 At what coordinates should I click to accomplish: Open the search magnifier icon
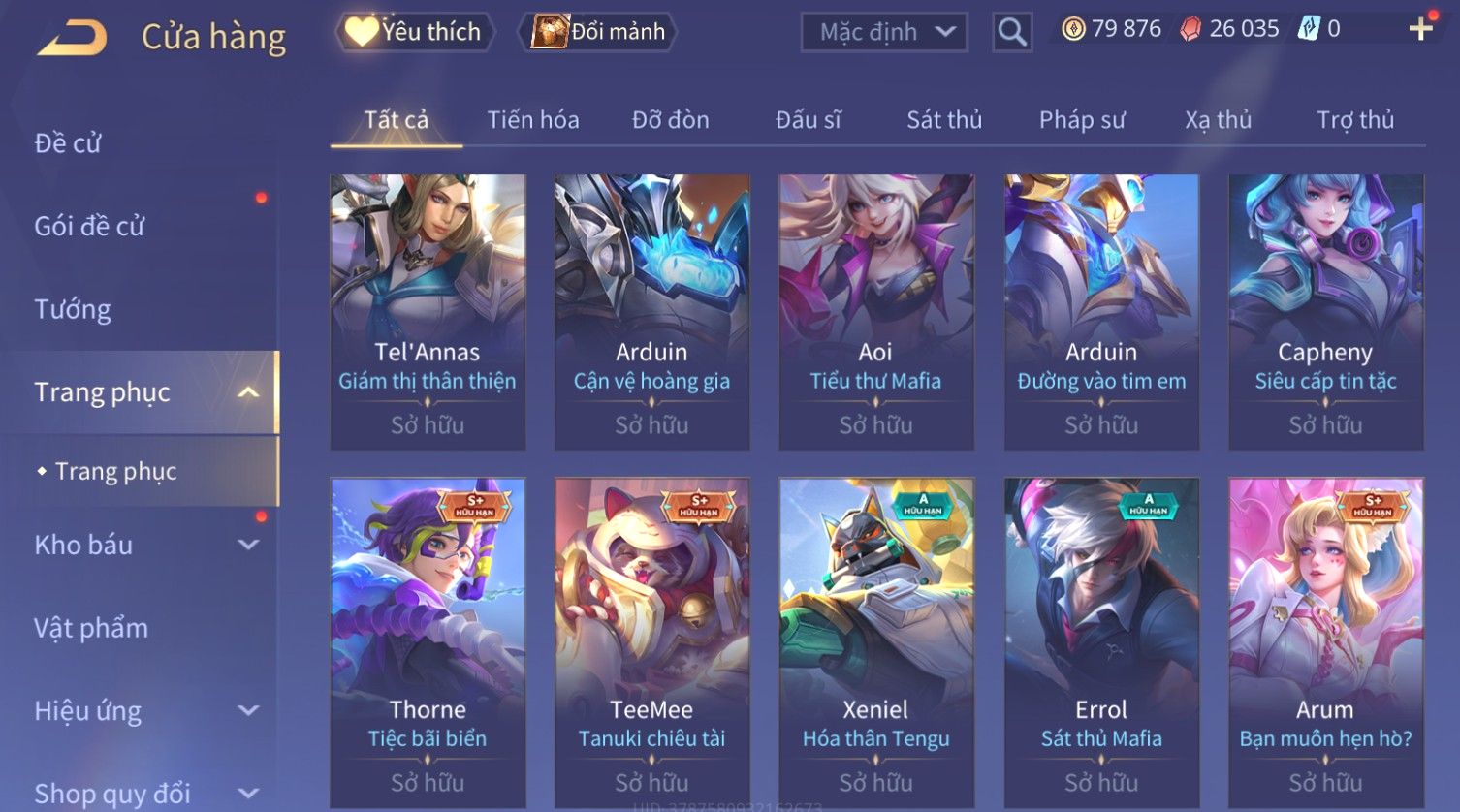click(x=1012, y=32)
